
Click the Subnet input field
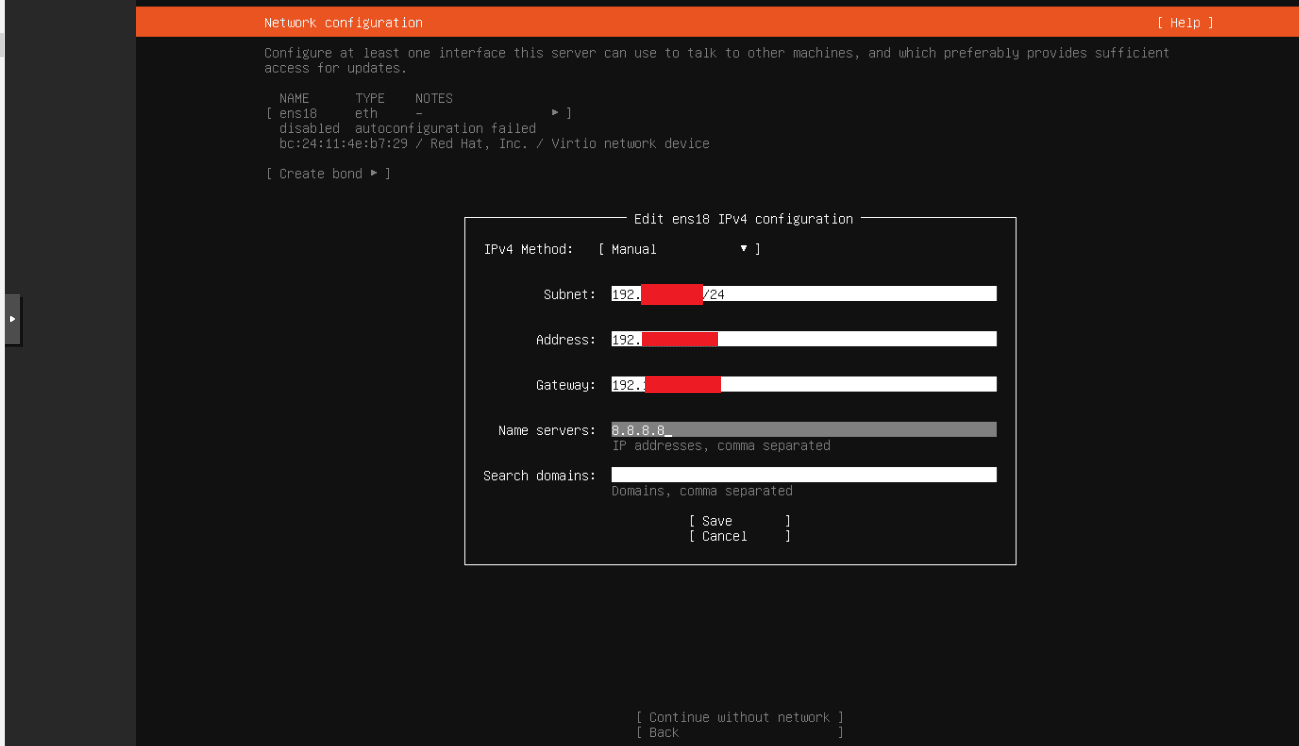(x=804, y=294)
